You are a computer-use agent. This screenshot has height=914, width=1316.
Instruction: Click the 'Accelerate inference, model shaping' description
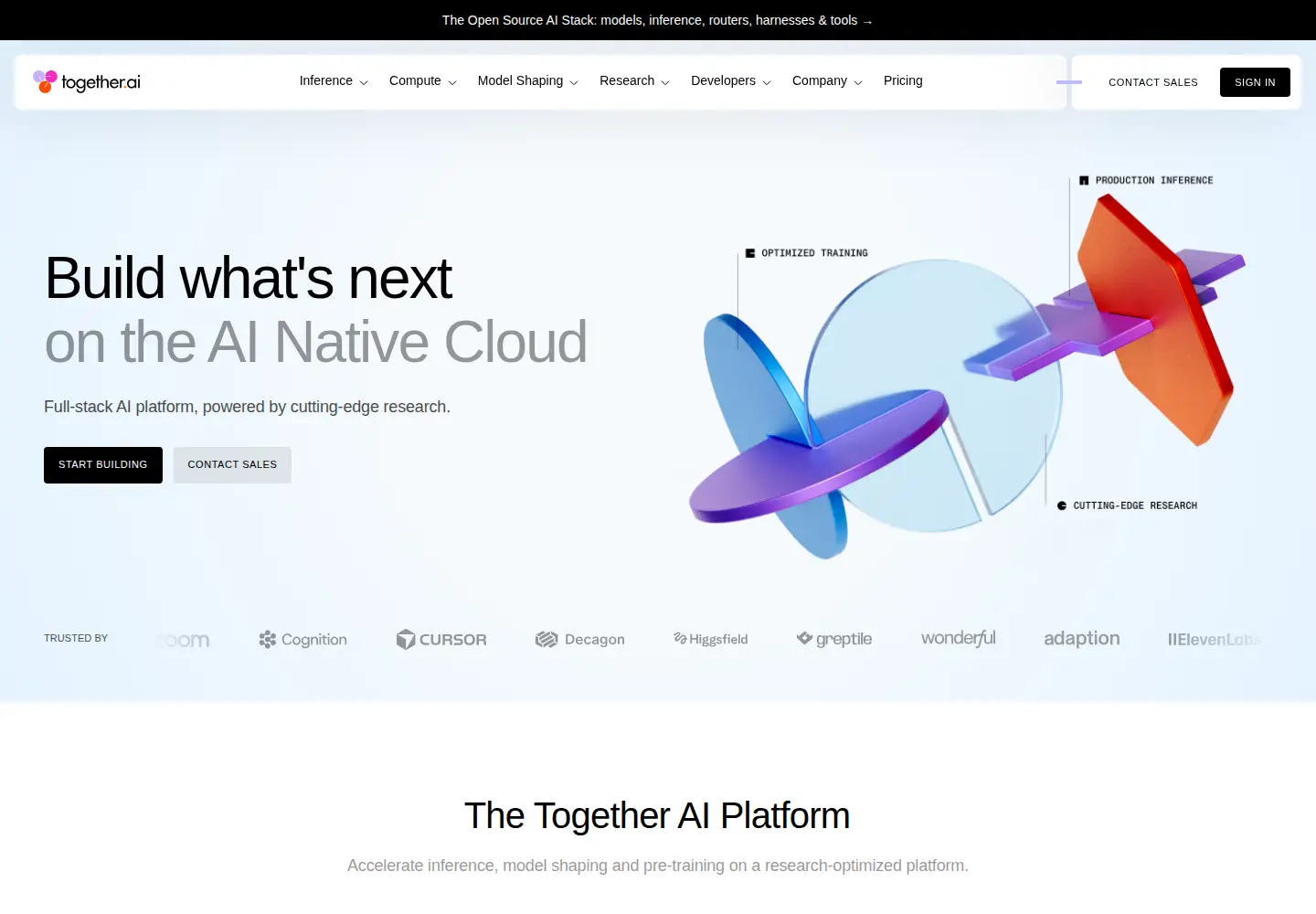click(658, 866)
